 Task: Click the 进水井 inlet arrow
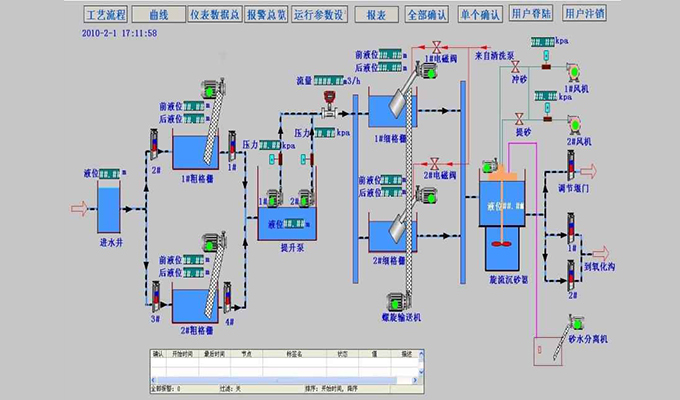point(79,209)
